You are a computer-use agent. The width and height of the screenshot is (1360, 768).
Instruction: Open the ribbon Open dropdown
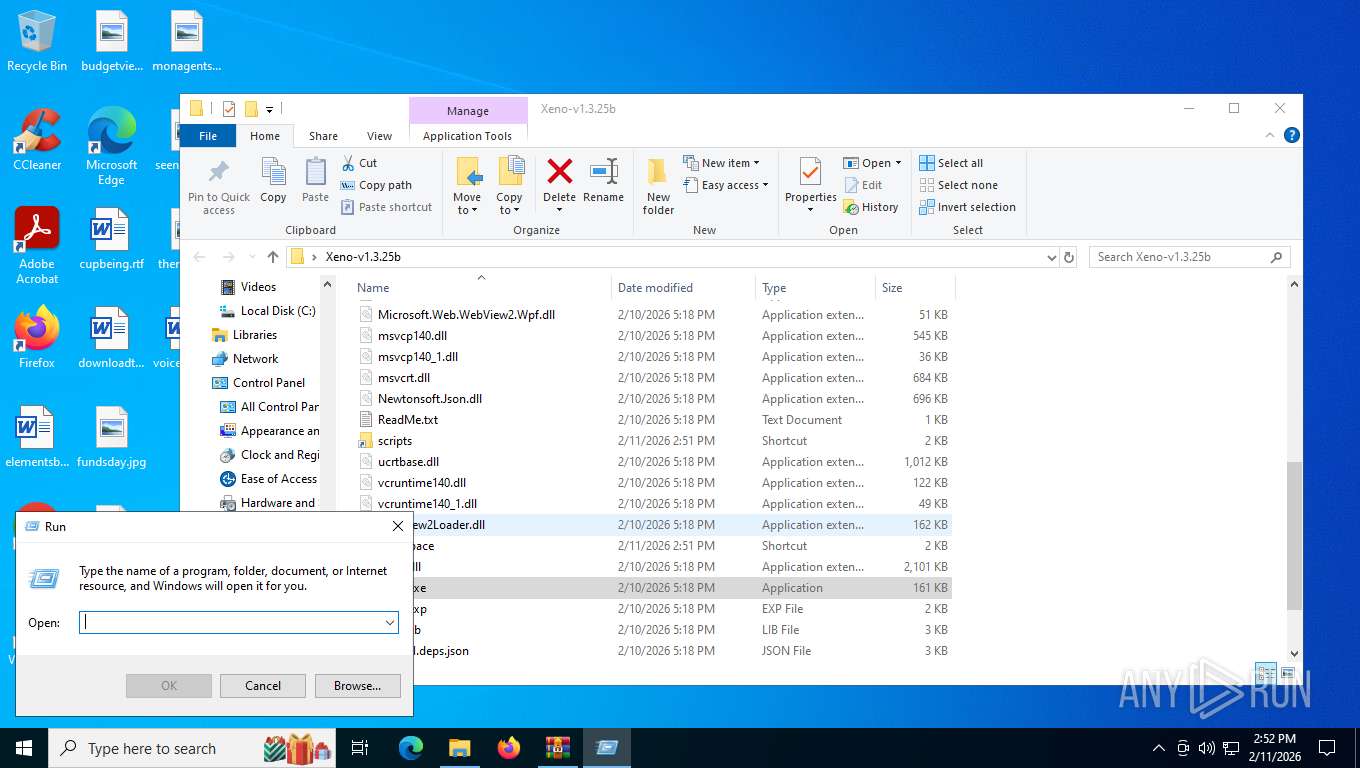[x=872, y=163]
